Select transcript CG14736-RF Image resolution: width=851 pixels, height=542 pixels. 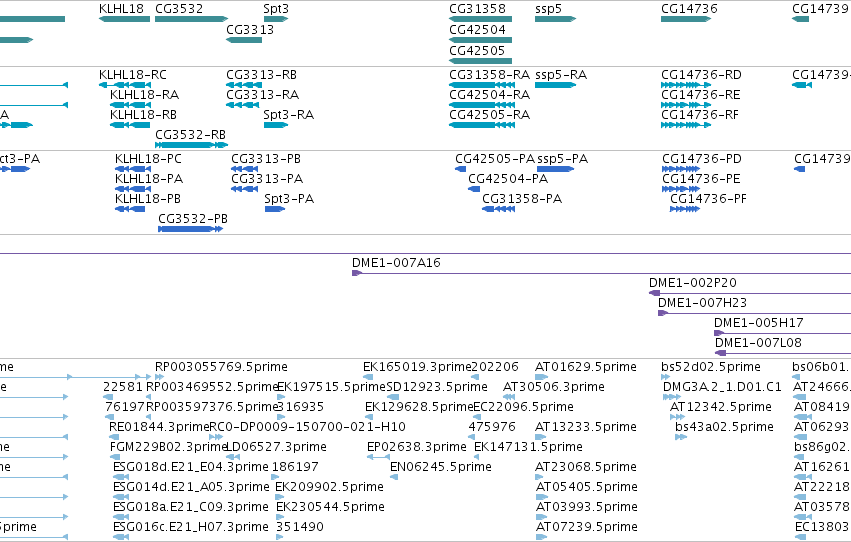tap(686, 125)
